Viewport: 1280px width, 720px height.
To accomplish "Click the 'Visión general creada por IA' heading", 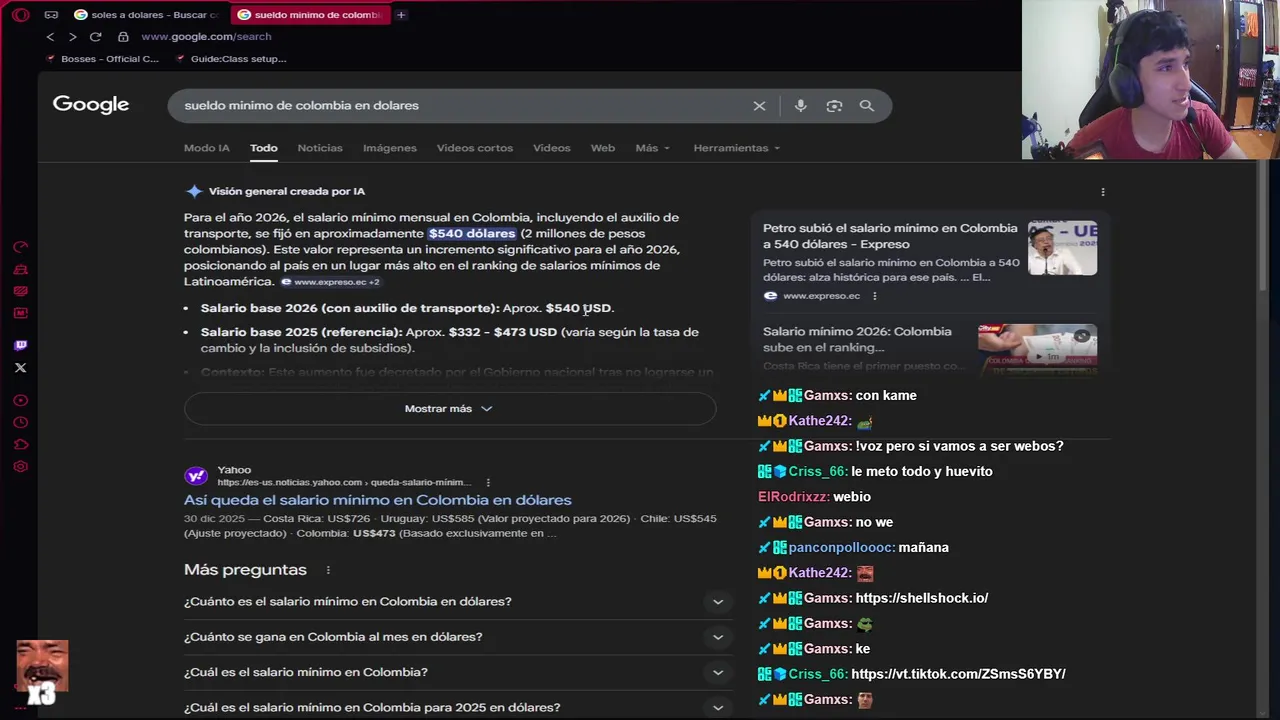I will pyautogui.click(x=286, y=192).
